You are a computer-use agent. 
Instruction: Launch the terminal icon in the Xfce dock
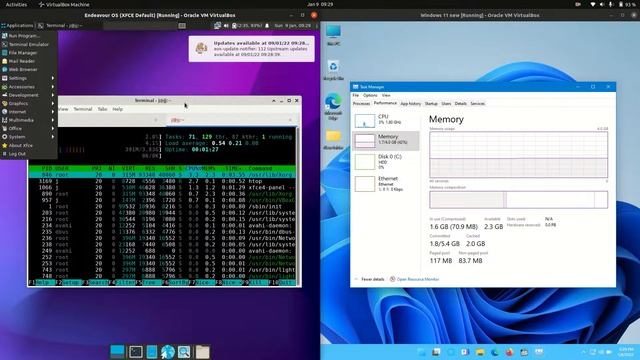coord(136,351)
